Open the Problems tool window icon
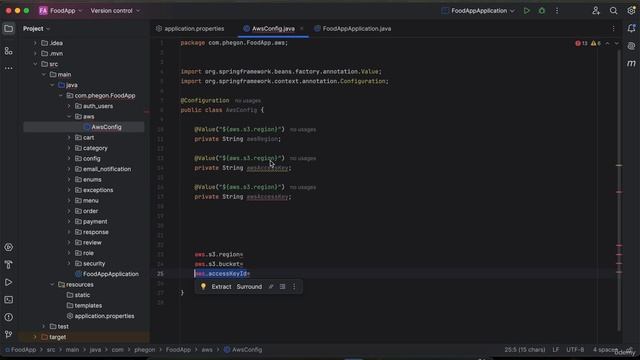 pos(8,317)
